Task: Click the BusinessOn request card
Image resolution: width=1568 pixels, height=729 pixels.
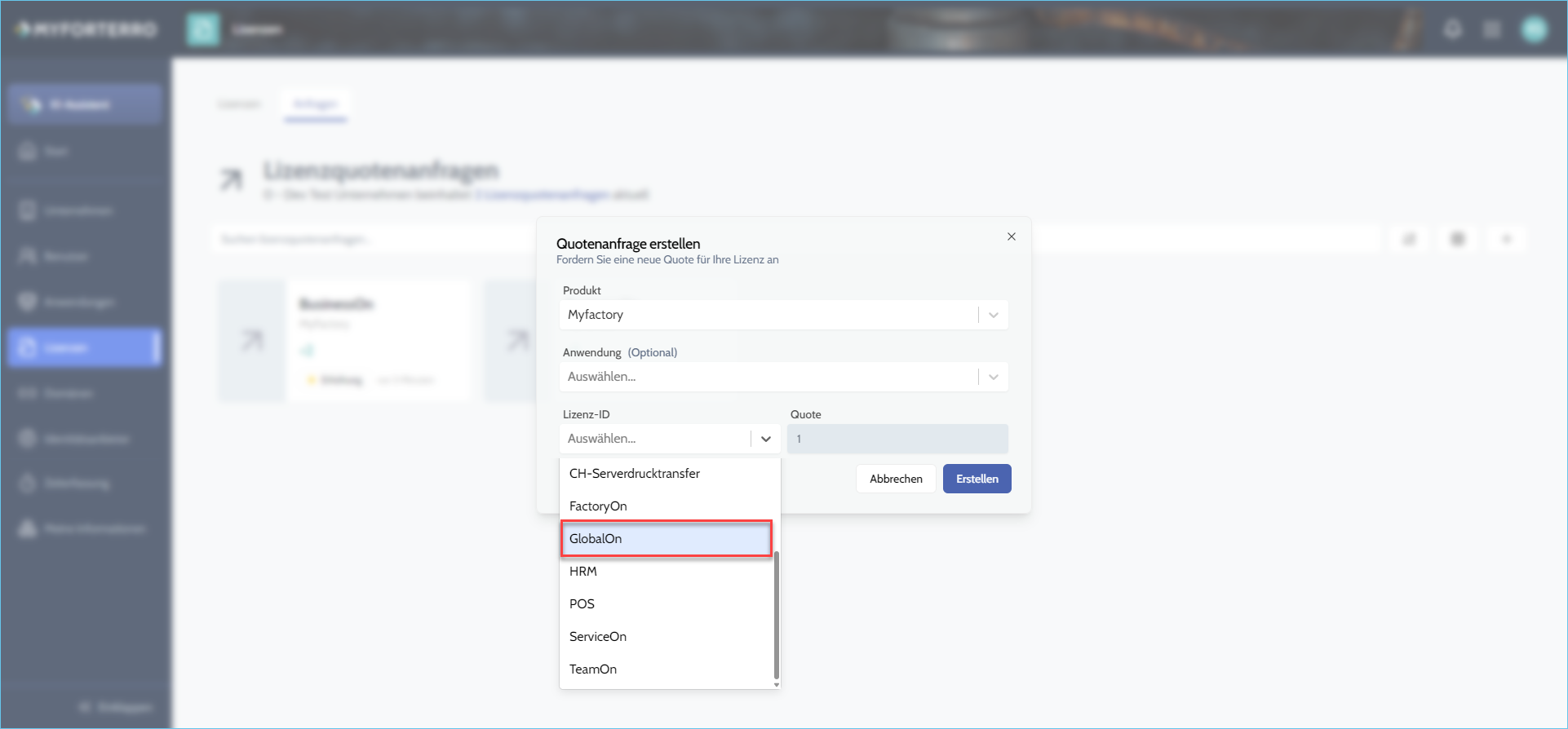Action: coord(344,340)
